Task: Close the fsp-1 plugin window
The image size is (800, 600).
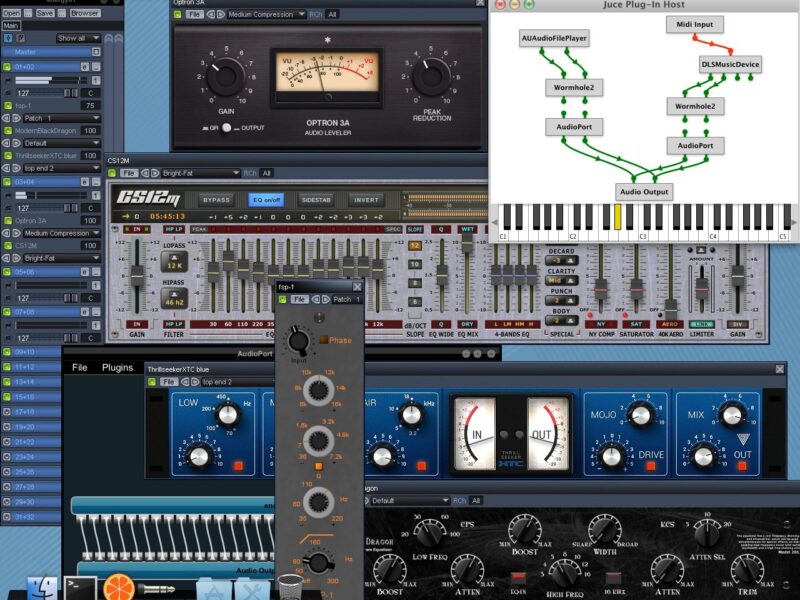Action: [357, 286]
